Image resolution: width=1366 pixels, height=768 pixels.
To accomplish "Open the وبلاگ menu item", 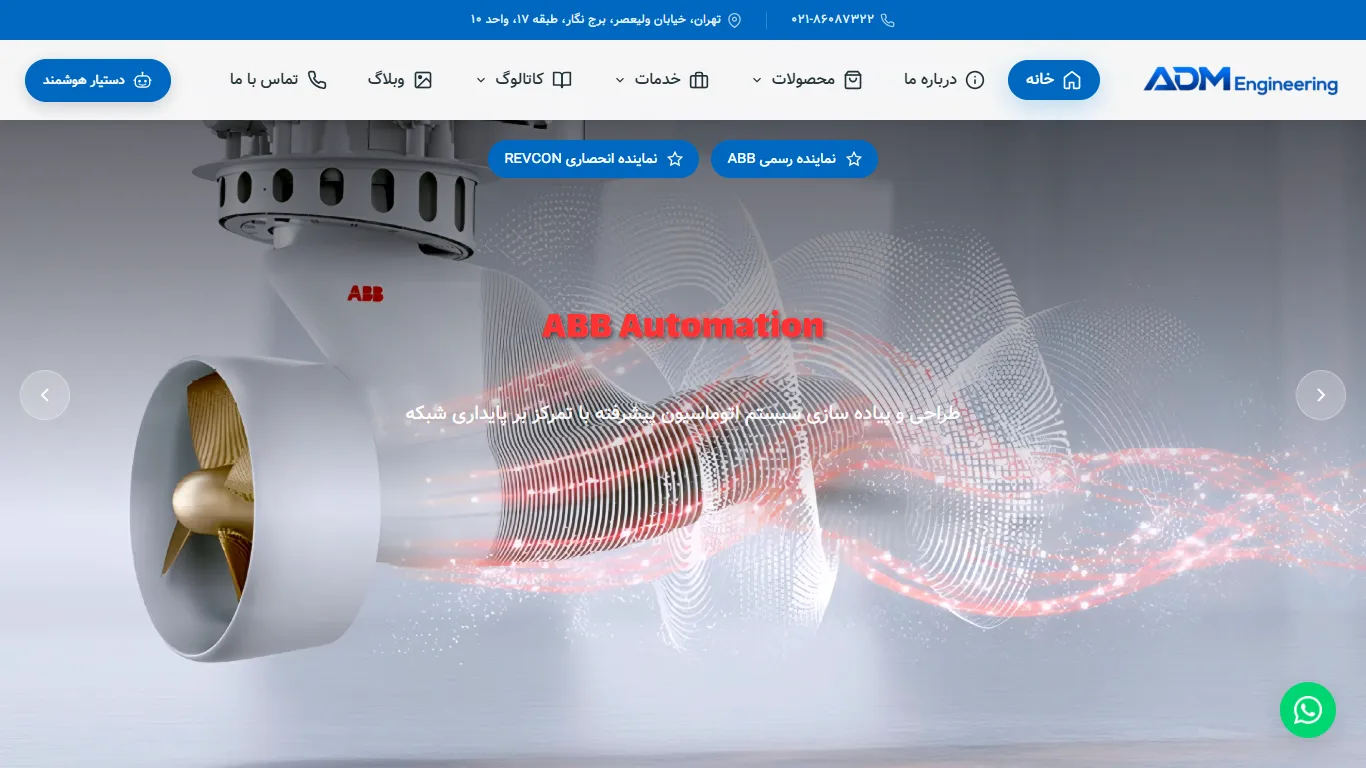I will pos(400,80).
